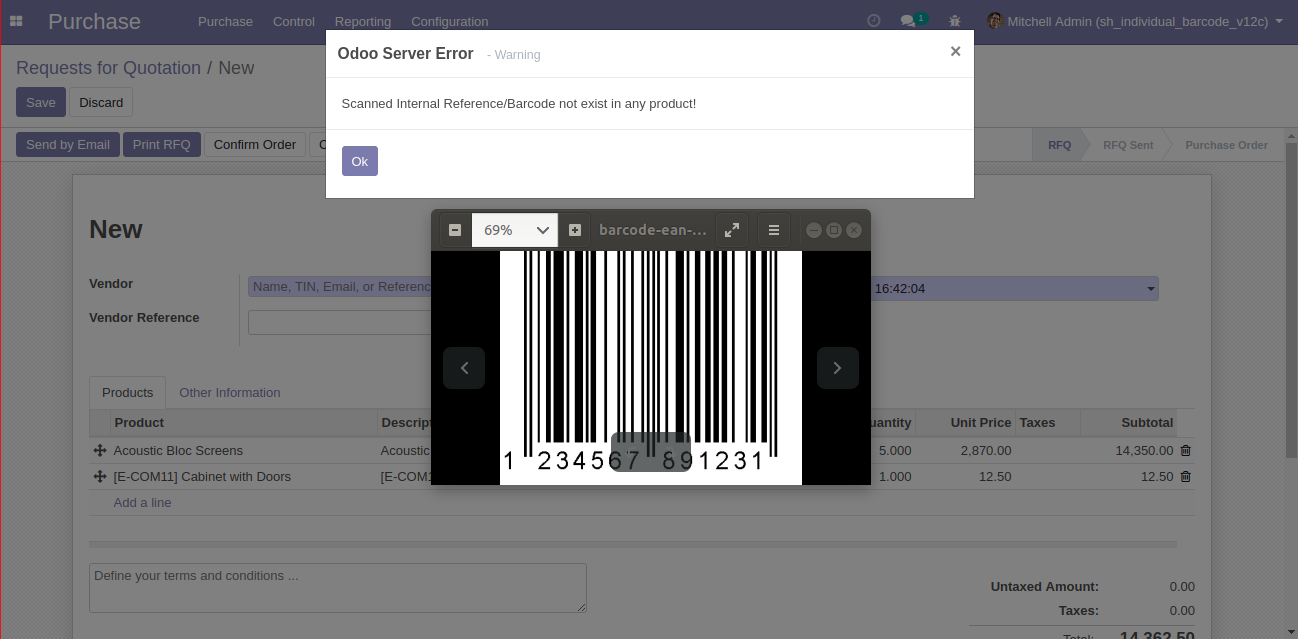Delete the Cabinet with Doors line
This screenshot has height=639, width=1298.
point(1185,477)
